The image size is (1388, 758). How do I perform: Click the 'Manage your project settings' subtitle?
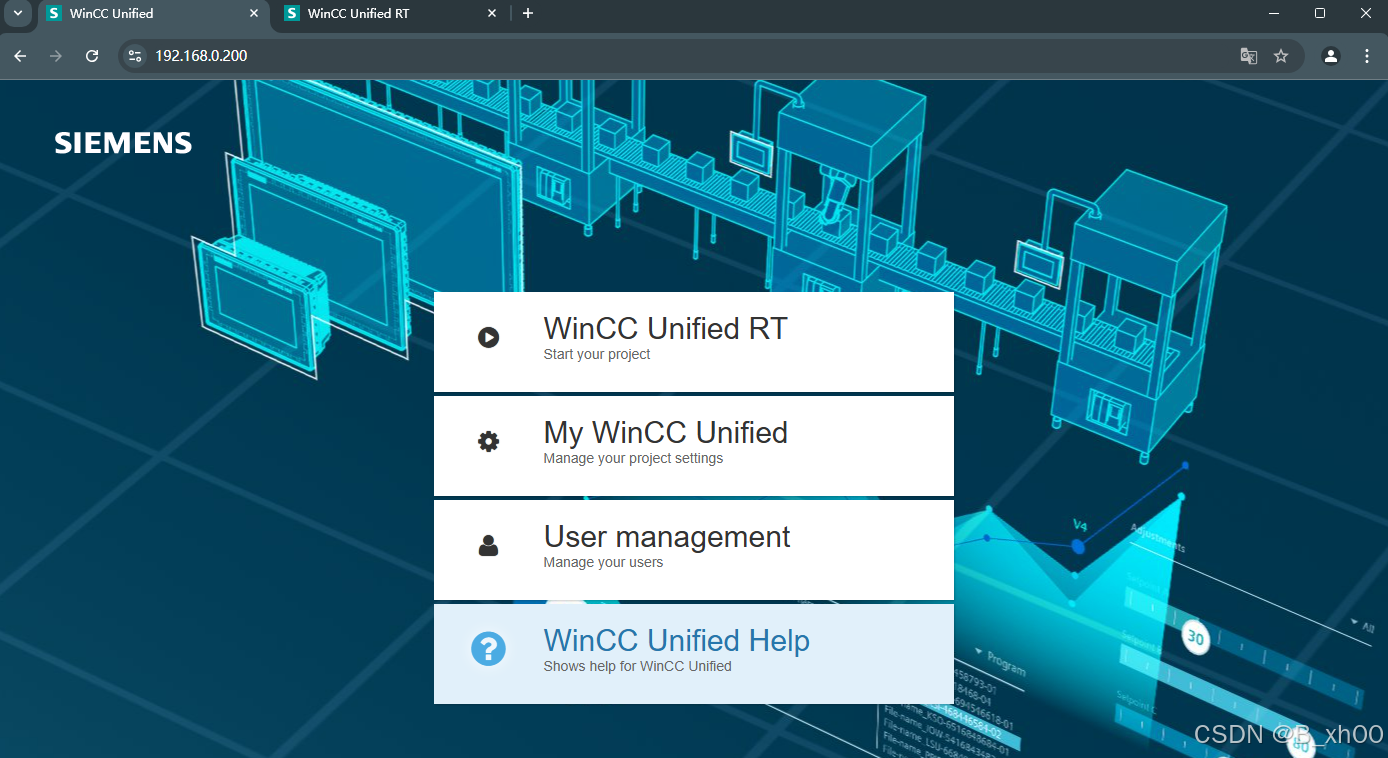(633, 459)
